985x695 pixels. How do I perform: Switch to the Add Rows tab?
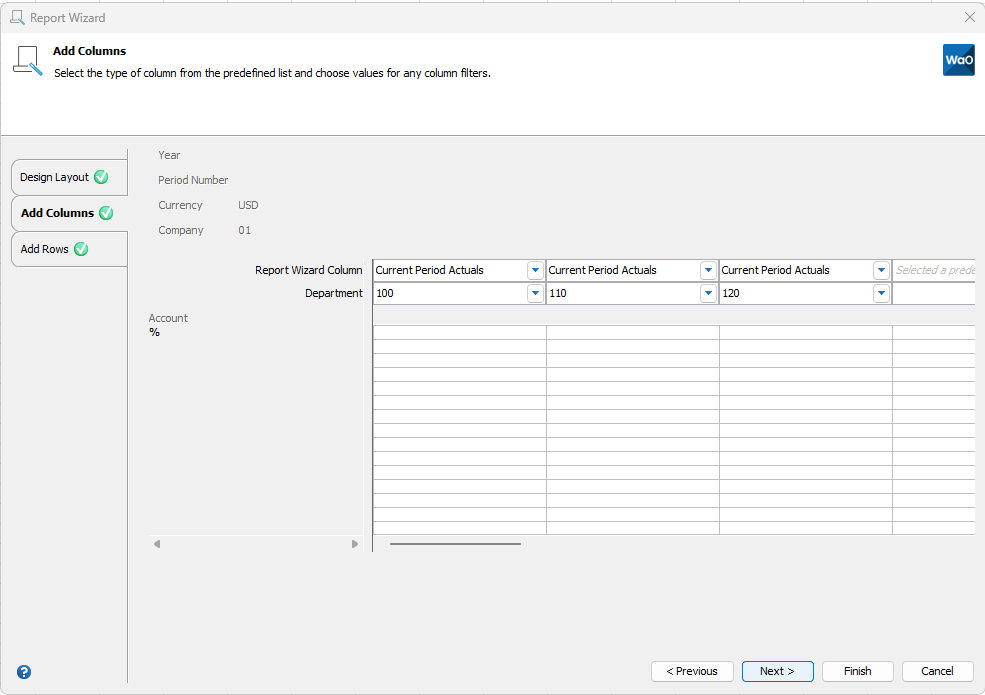pos(45,249)
